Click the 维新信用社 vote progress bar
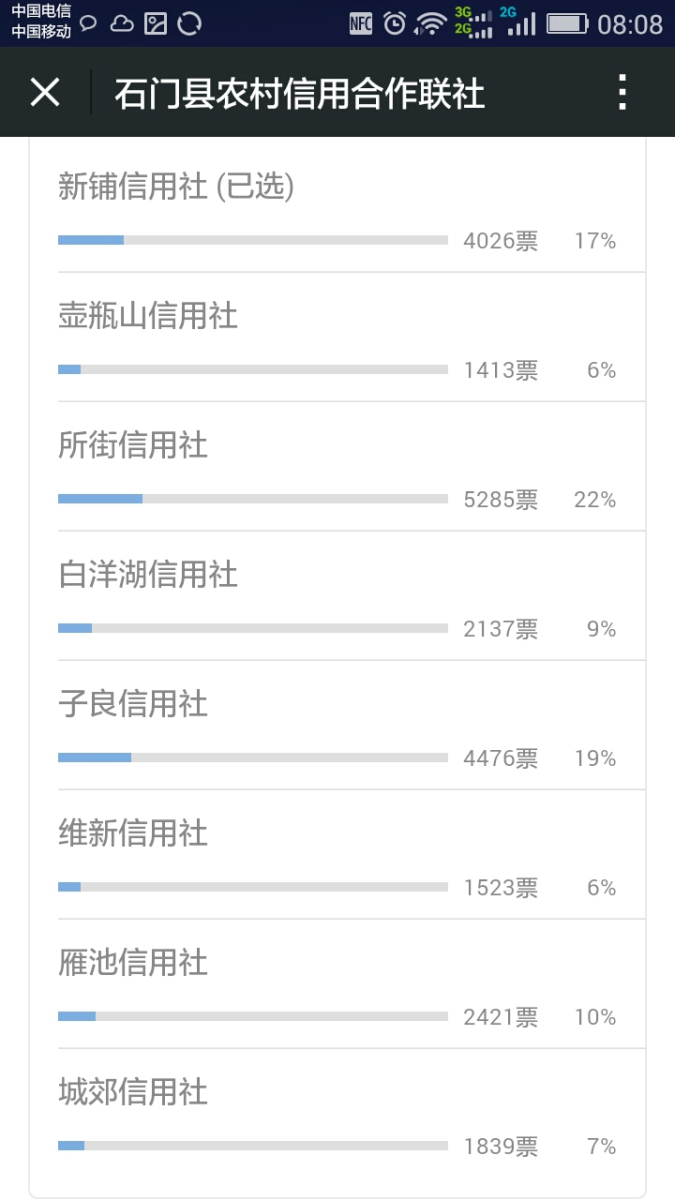The height and width of the screenshot is (1200, 675). 252,887
